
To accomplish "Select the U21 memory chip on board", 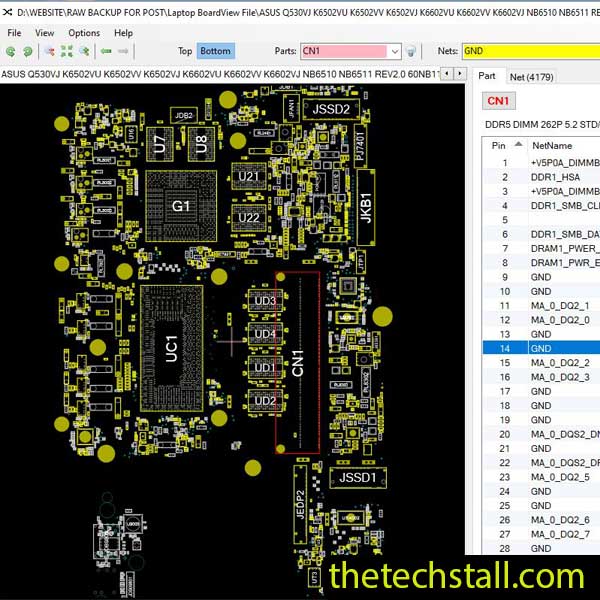I will pos(249,176).
